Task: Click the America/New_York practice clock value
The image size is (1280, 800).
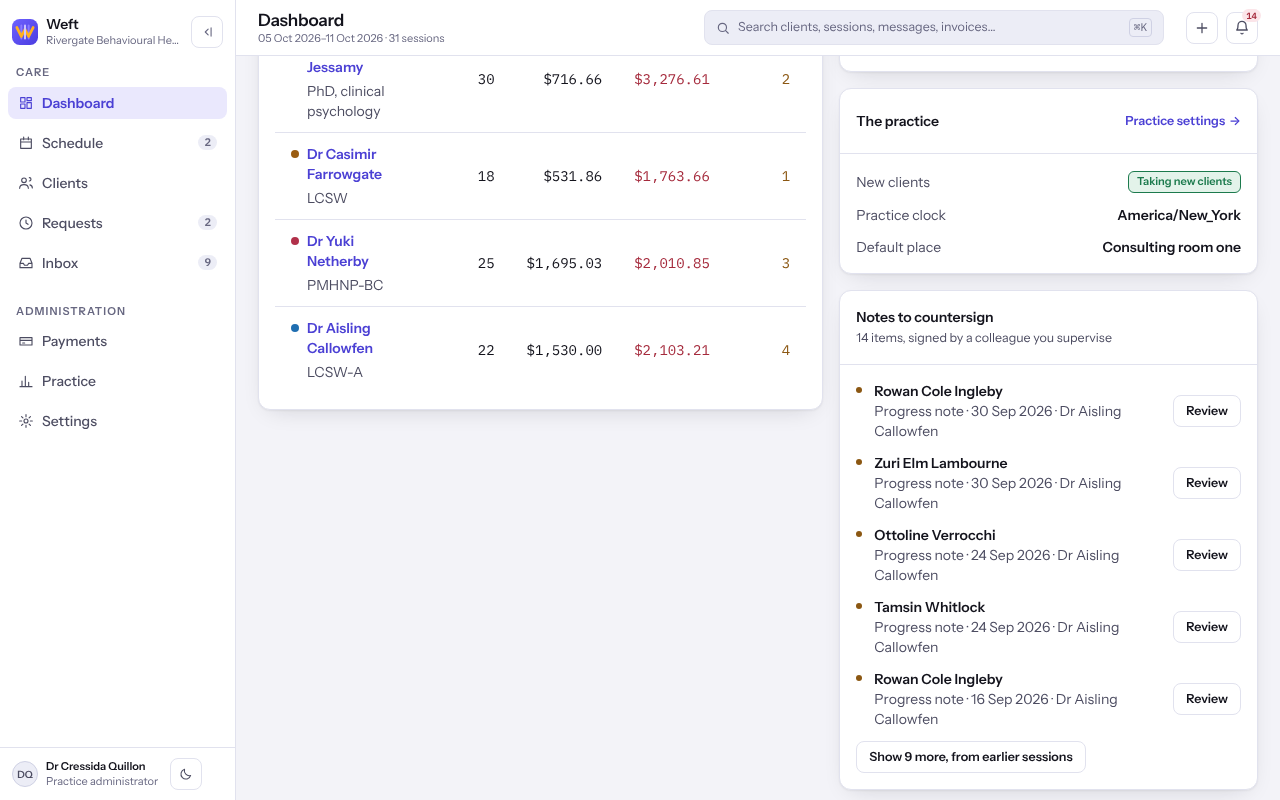Action: 1179,215
